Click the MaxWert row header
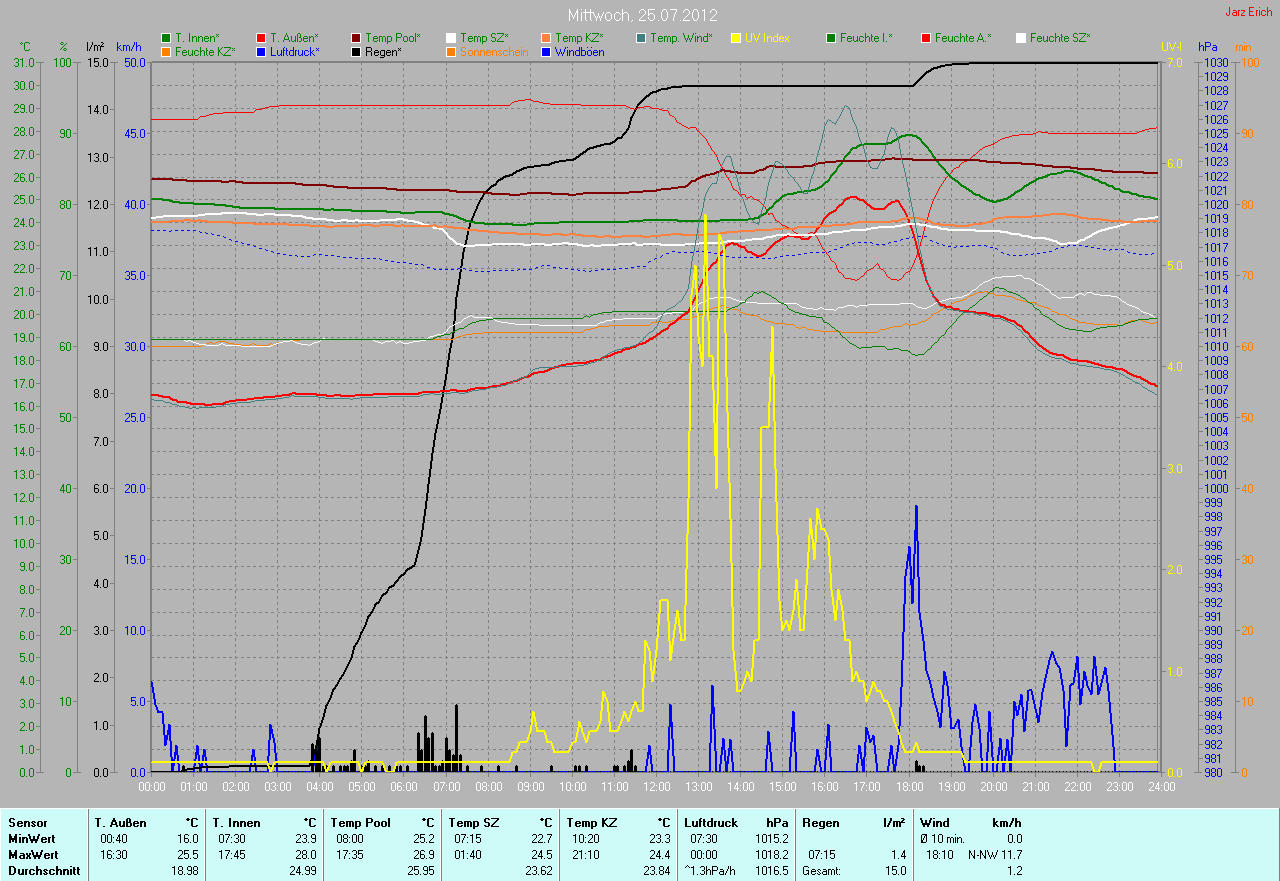The height and width of the screenshot is (881, 1280). tap(33, 855)
